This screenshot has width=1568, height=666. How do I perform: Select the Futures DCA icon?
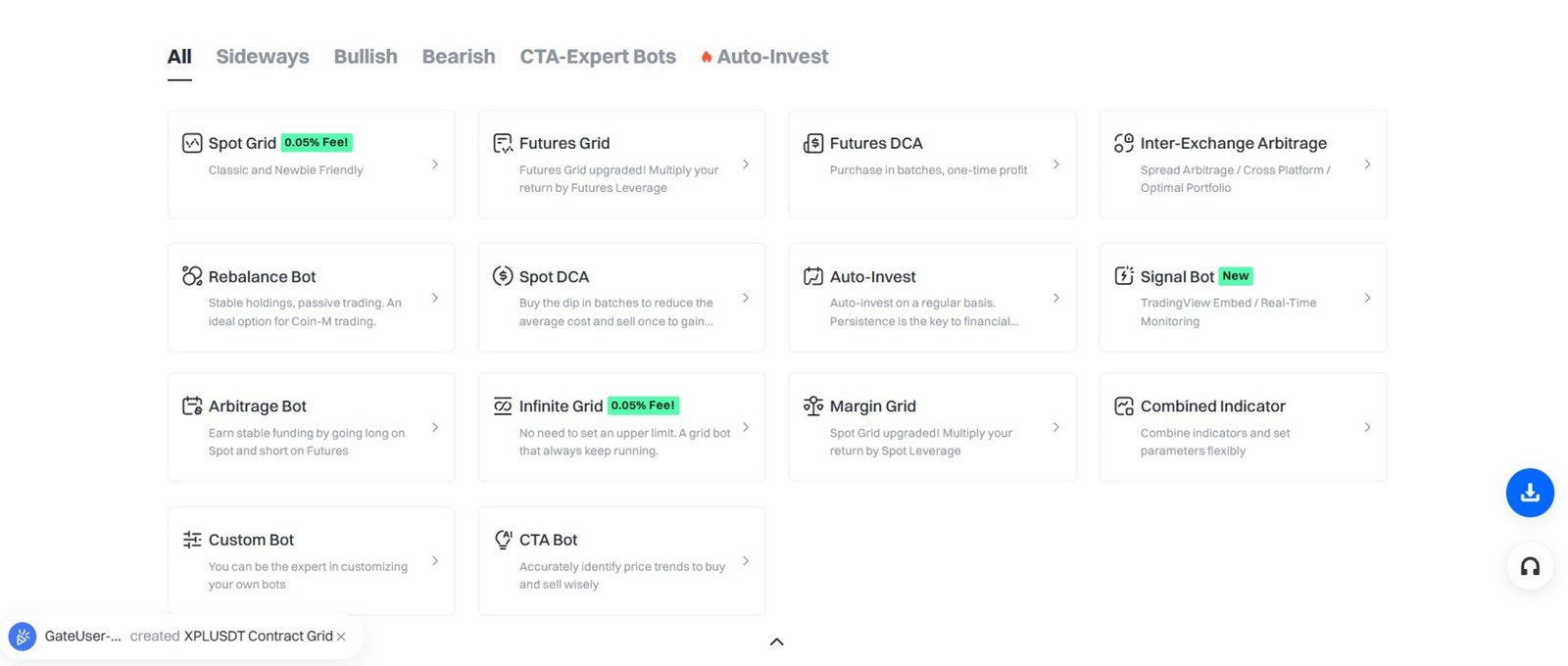coord(812,142)
